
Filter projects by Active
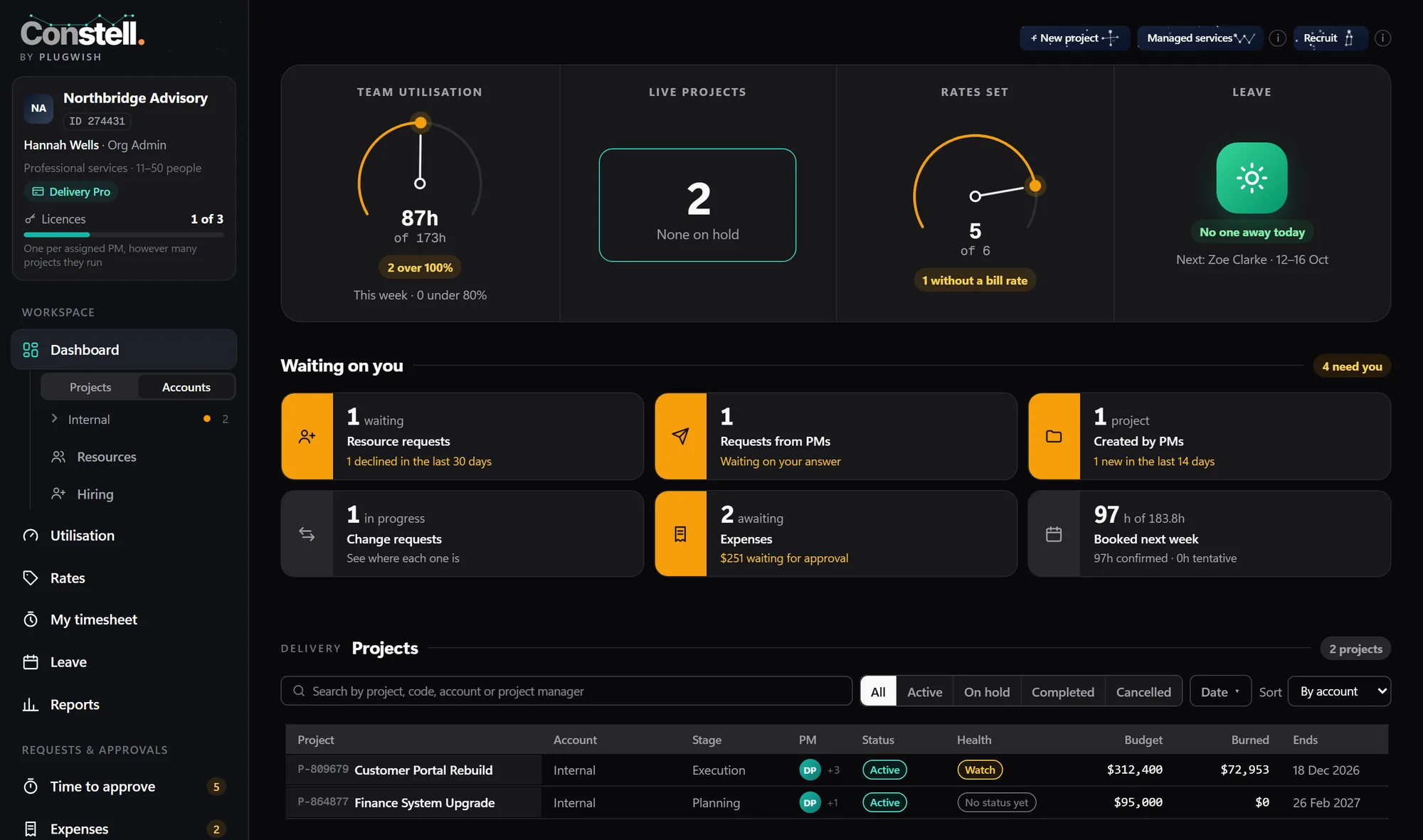click(924, 692)
